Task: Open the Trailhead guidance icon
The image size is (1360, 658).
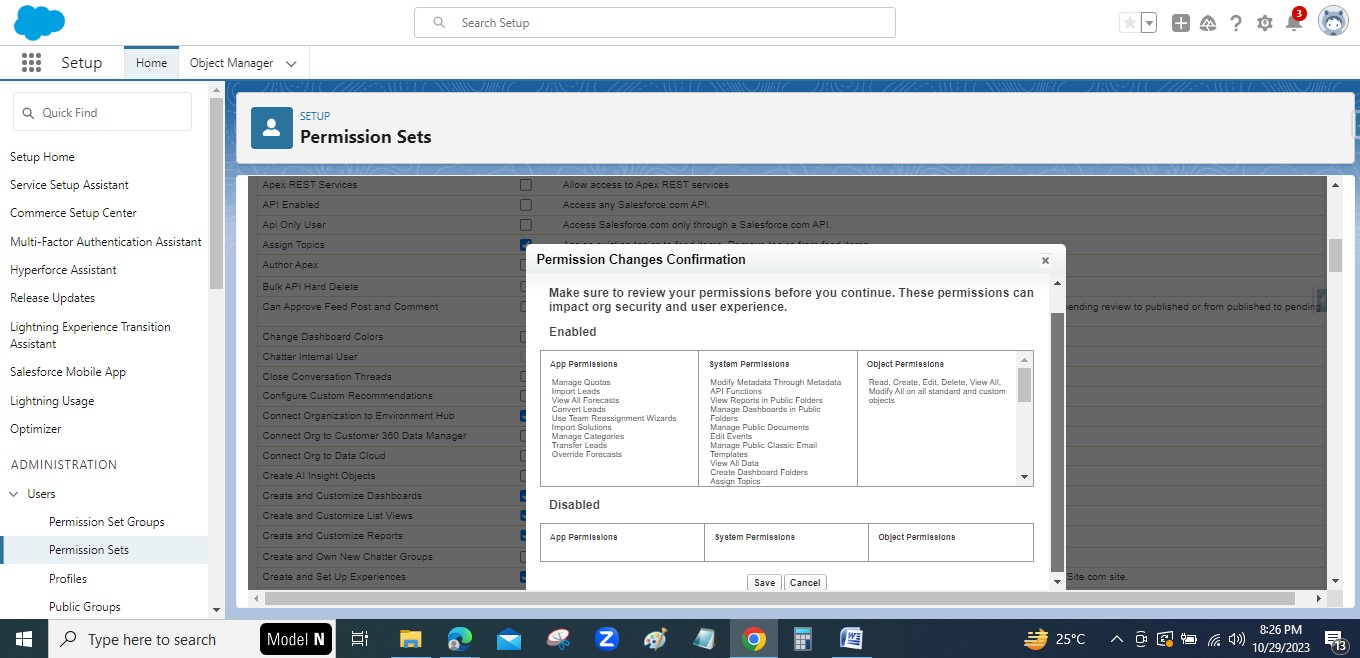Action: 1208,23
